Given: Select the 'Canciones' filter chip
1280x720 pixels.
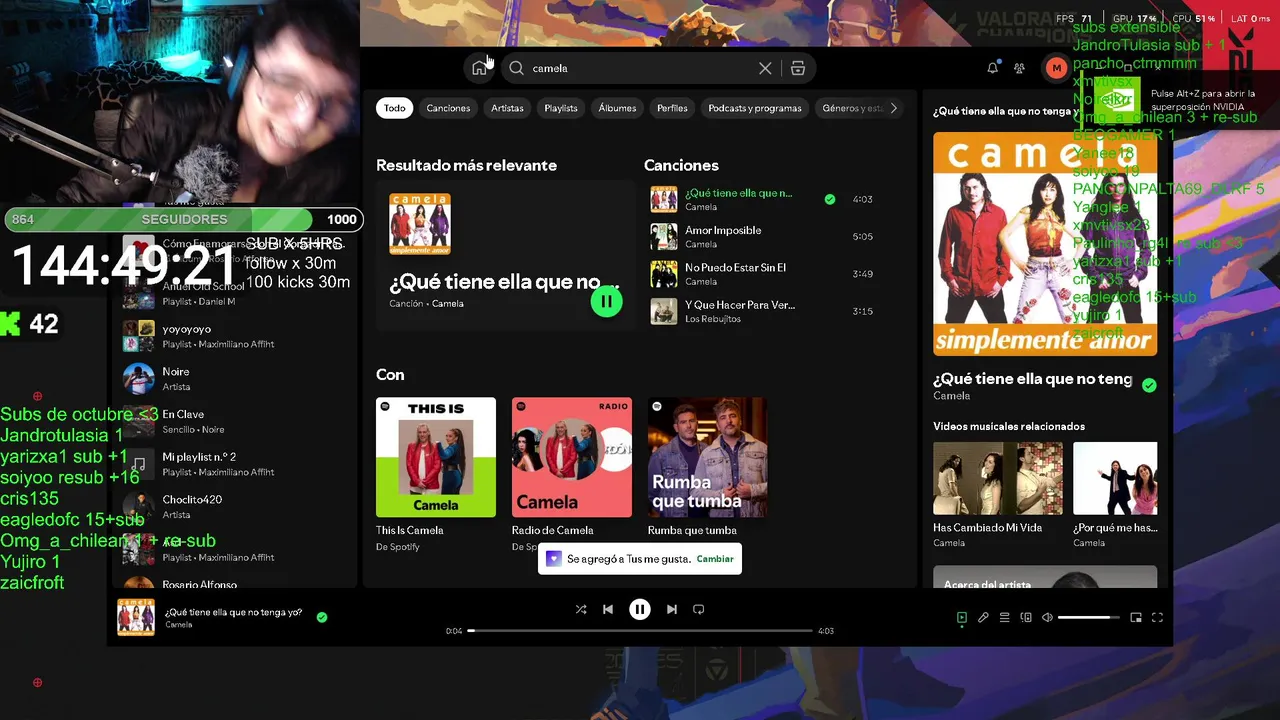Looking at the screenshot, I should tap(448, 108).
